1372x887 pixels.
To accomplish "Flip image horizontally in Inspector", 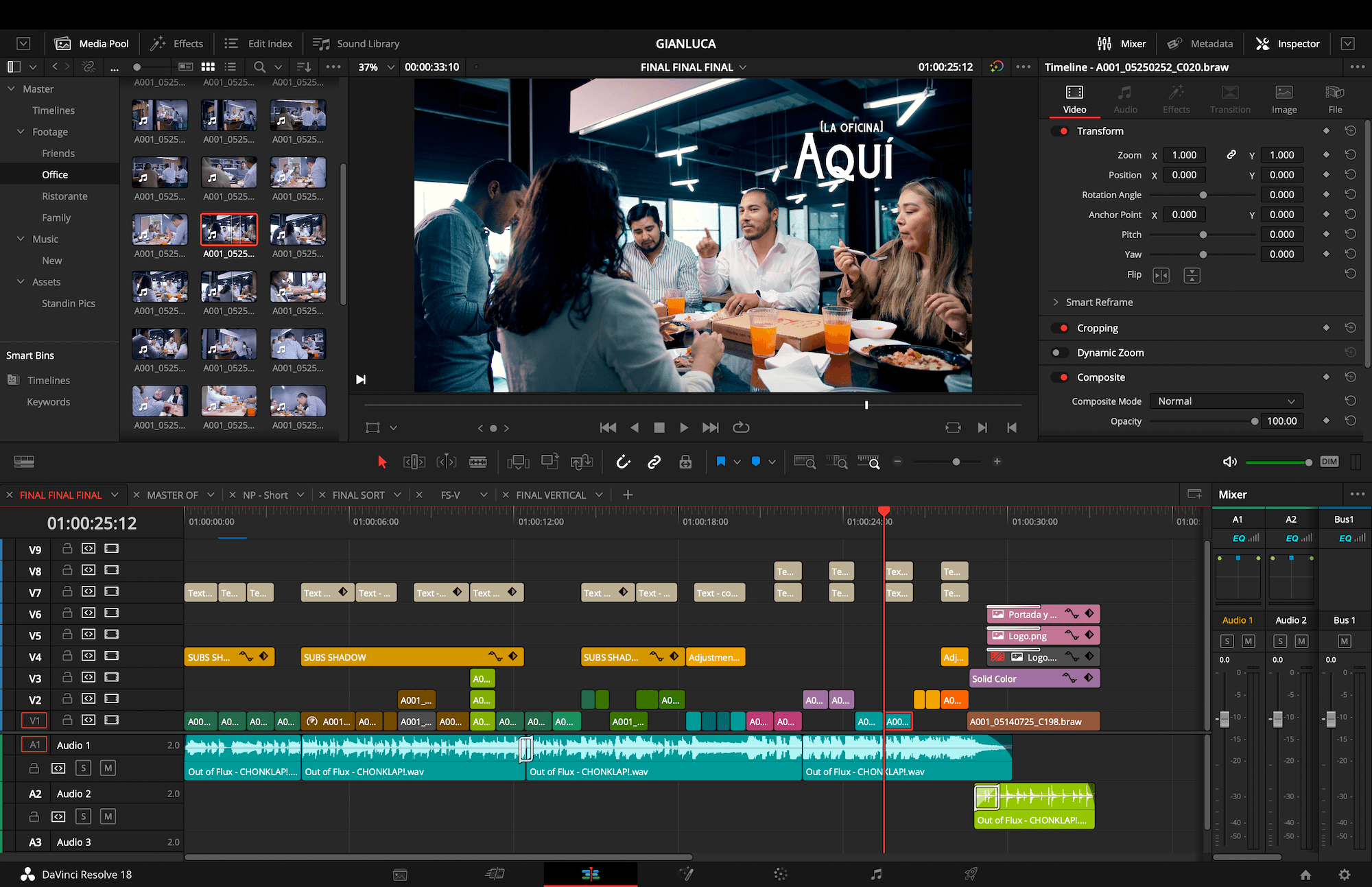I will [x=1161, y=275].
